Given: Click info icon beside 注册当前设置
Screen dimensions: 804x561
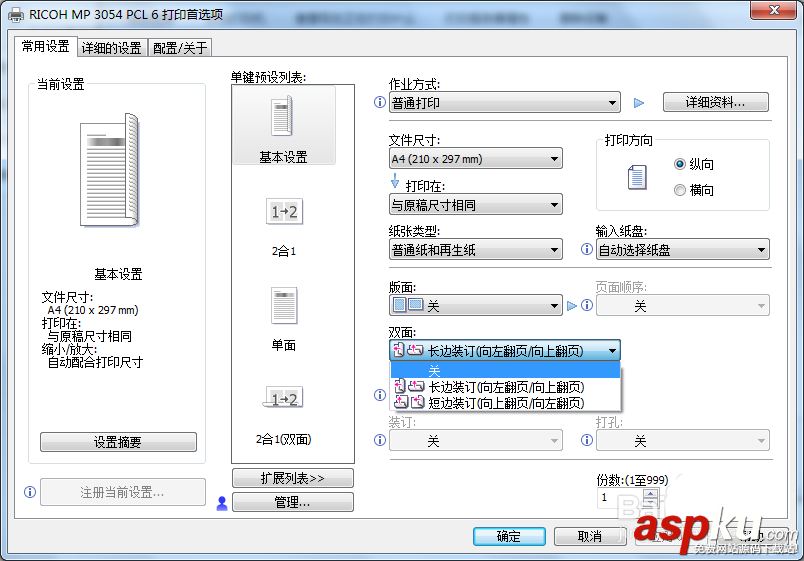Looking at the screenshot, I should tap(30, 492).
